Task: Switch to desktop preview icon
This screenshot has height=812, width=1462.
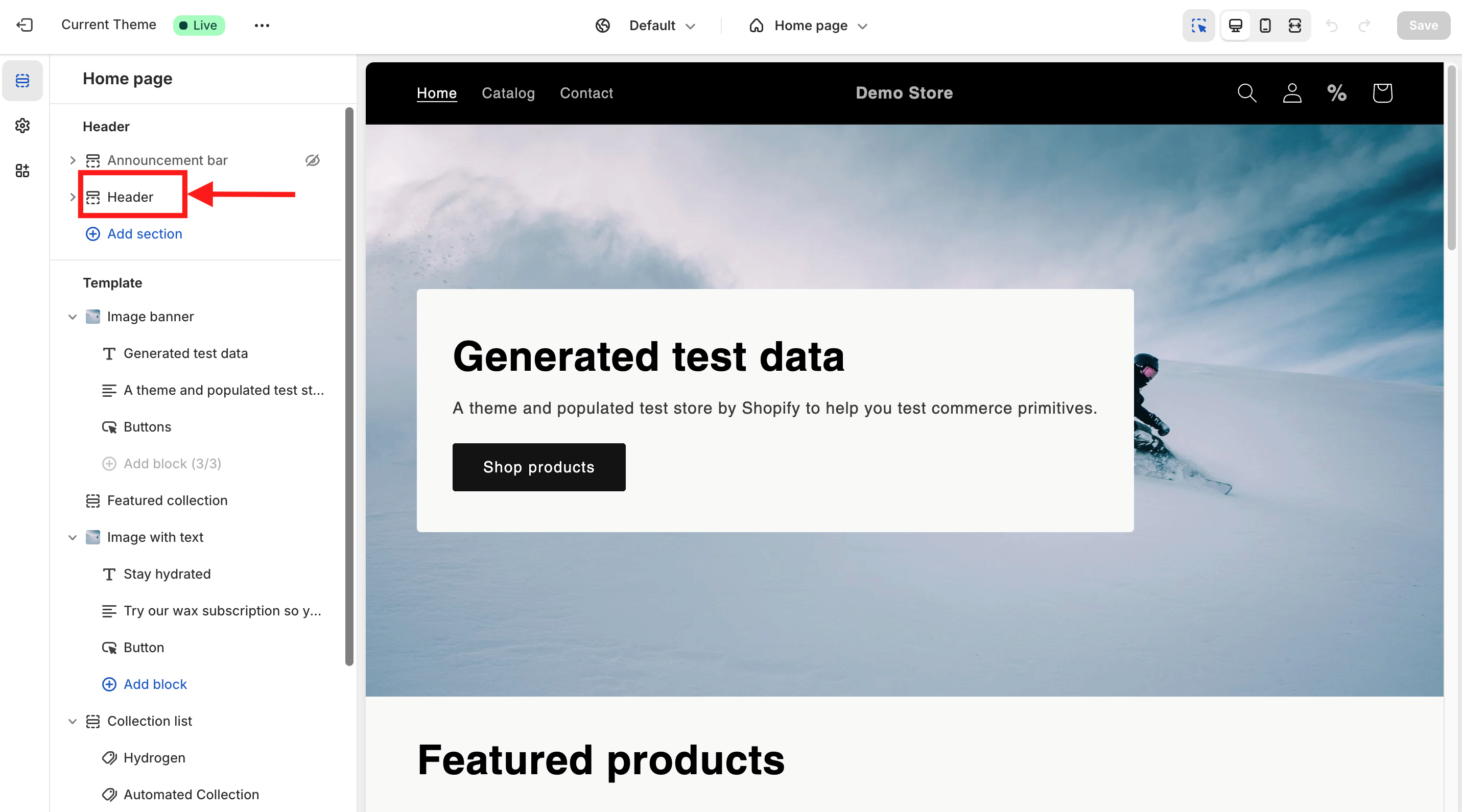Action: coord(1236,26)
